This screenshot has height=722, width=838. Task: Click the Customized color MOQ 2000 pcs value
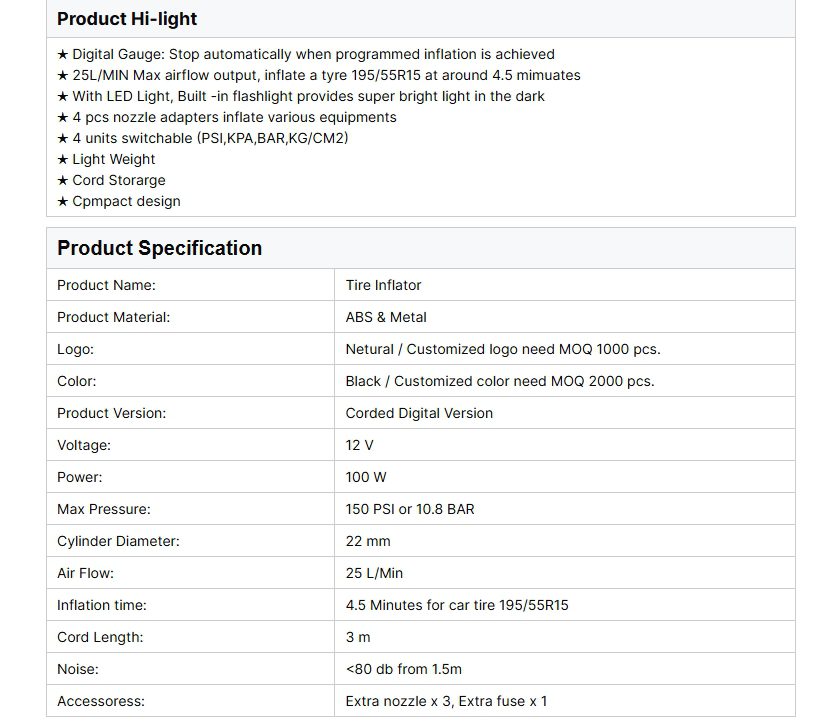click(500, 381)
